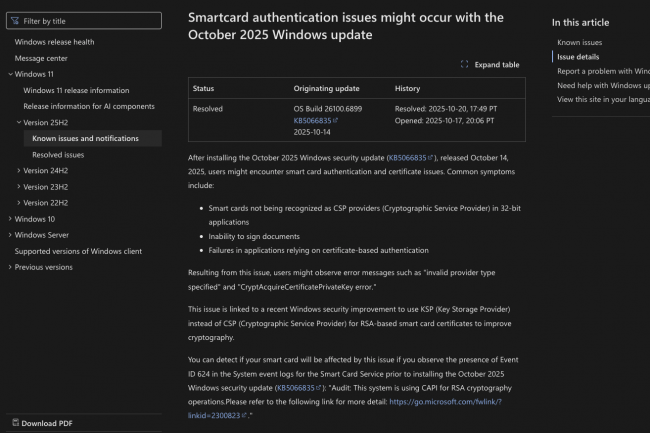Expand the Windows 10 tree item
The width and height of the screenshot is (650, 433).
pyautogui.click(x=10, y=219)
